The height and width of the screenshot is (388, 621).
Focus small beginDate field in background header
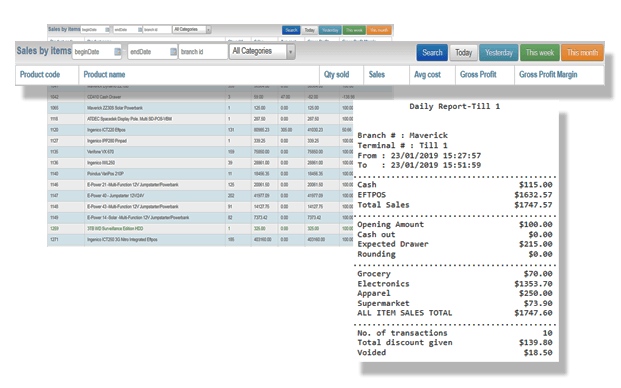(95, 30)
